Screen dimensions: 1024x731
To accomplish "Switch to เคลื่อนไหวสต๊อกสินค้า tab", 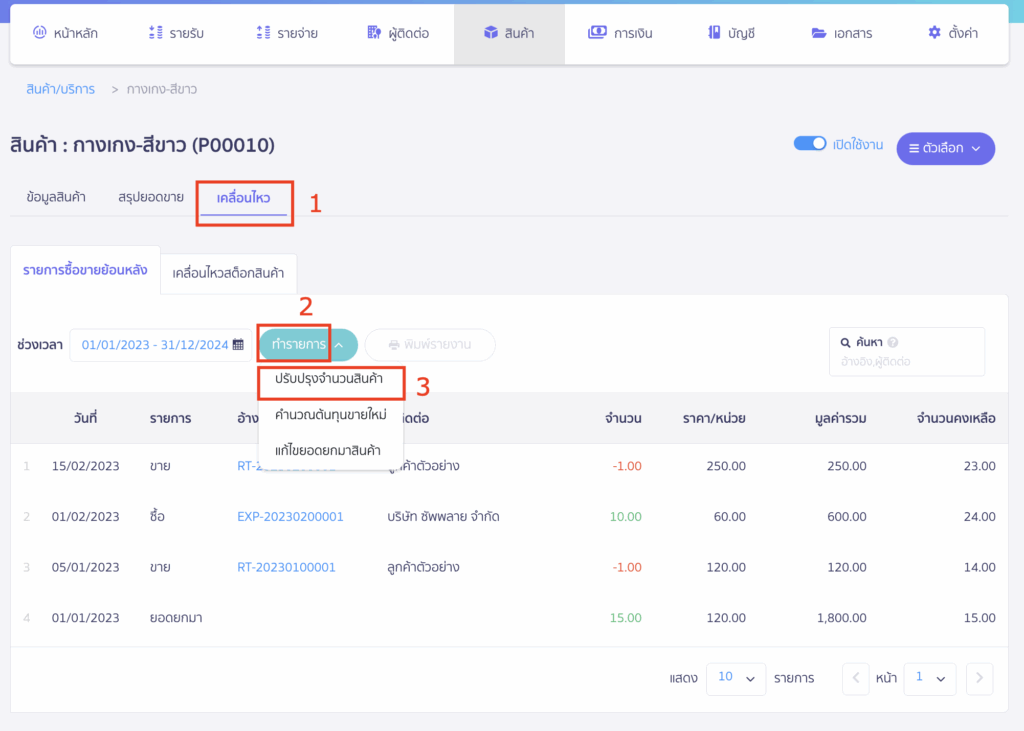I will tap(228, 273).
